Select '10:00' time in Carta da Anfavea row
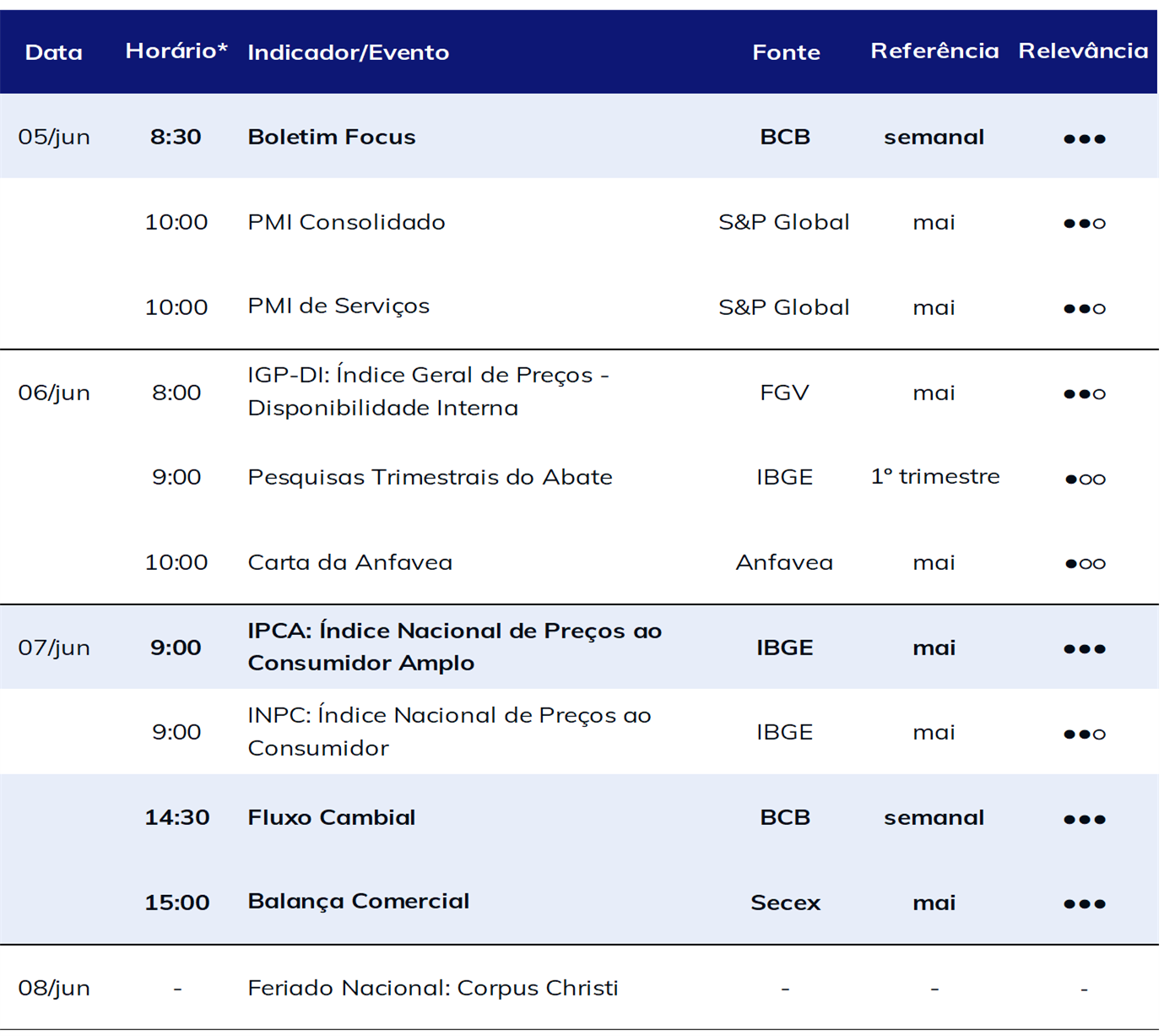This screenshot has height=1036, width=1164. point(176,562)
